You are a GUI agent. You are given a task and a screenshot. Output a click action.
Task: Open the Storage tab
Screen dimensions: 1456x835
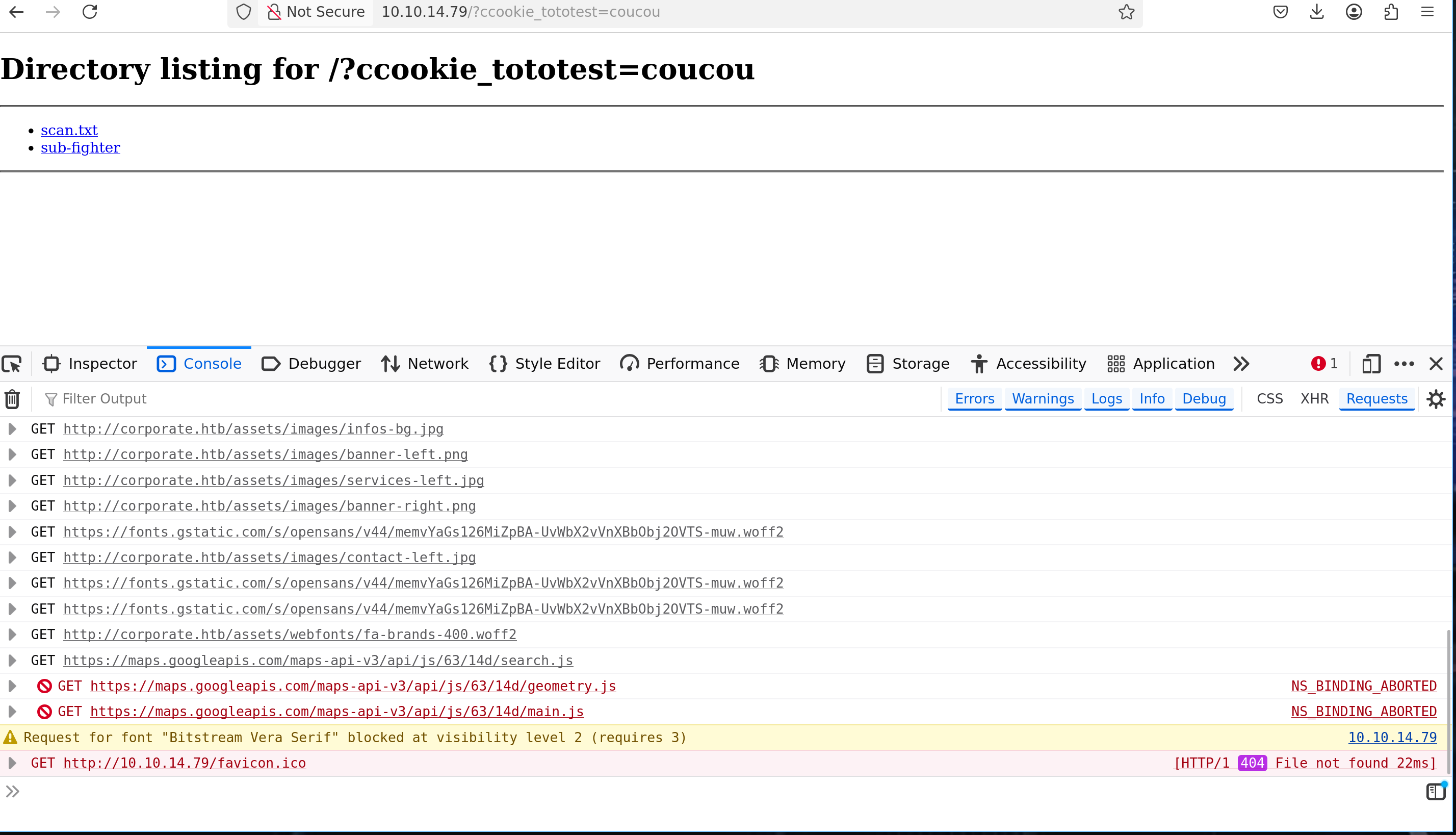pyautogui.click(x=908, y=364)
